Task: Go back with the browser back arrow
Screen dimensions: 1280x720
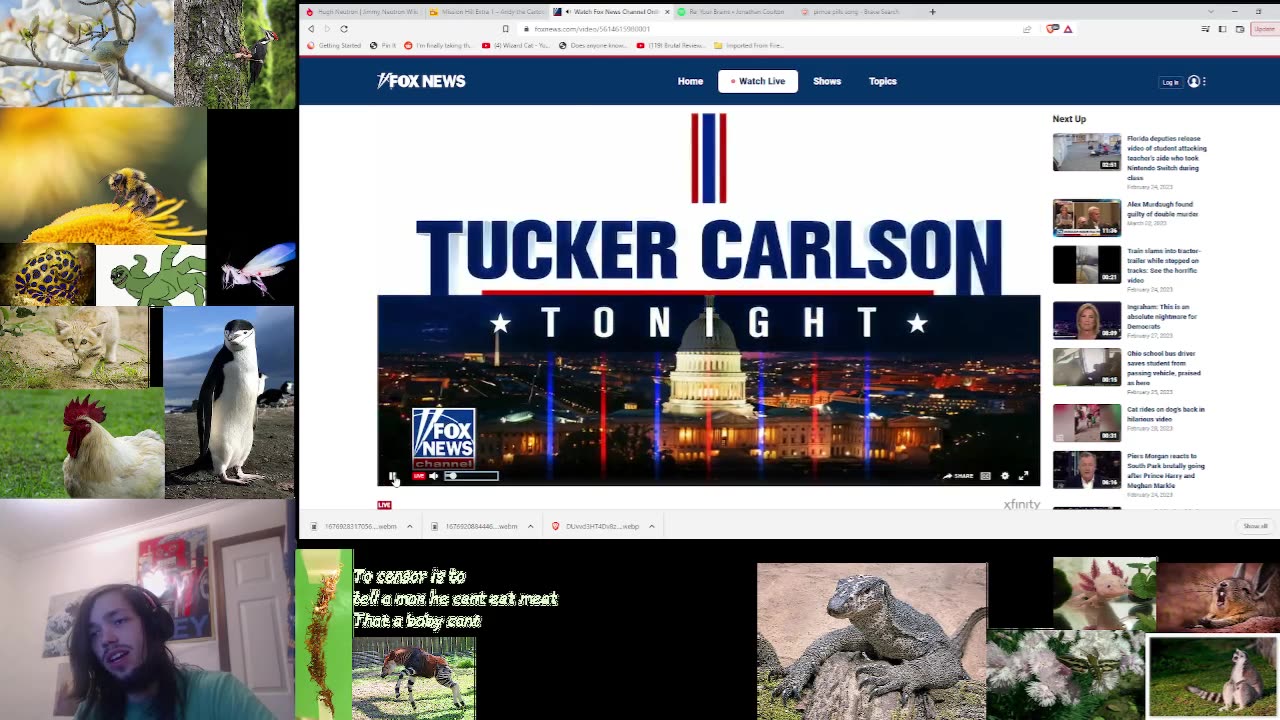Action: [311, 29]
